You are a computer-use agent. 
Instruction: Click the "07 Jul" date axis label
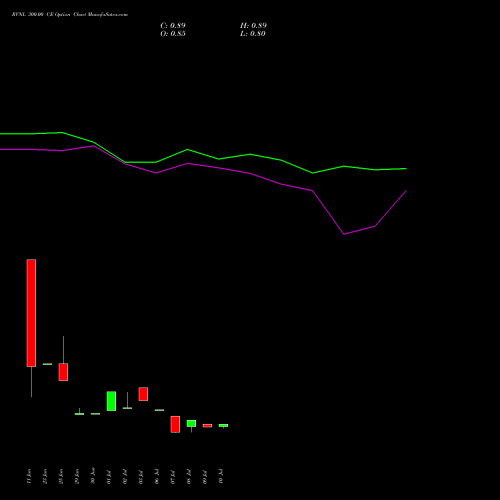point(173,477)
